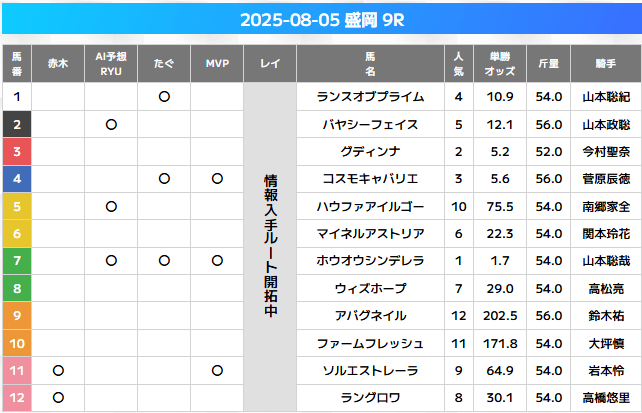Click the 人気 column header
This screenshot has width=642, height=413.
pos(459,63)
